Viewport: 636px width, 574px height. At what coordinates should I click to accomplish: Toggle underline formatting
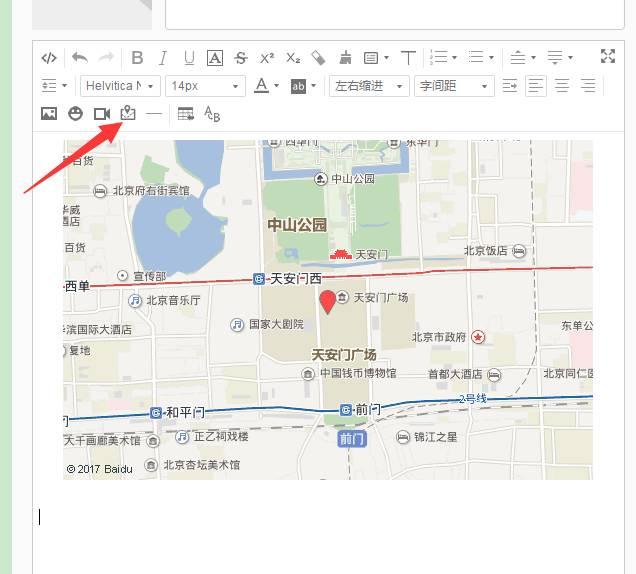coord(189,58)
